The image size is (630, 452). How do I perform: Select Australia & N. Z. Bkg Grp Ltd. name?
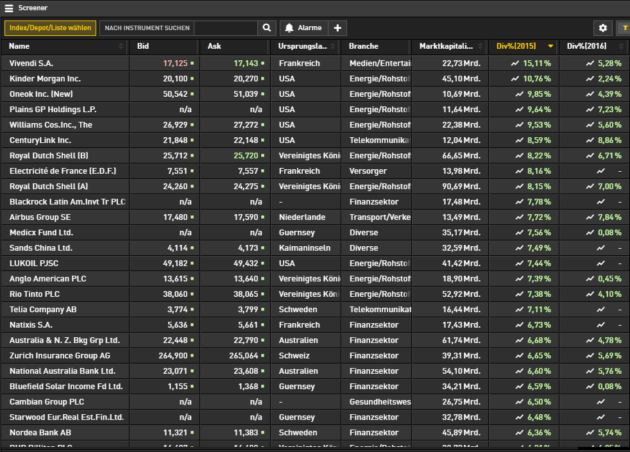point(65,340)
